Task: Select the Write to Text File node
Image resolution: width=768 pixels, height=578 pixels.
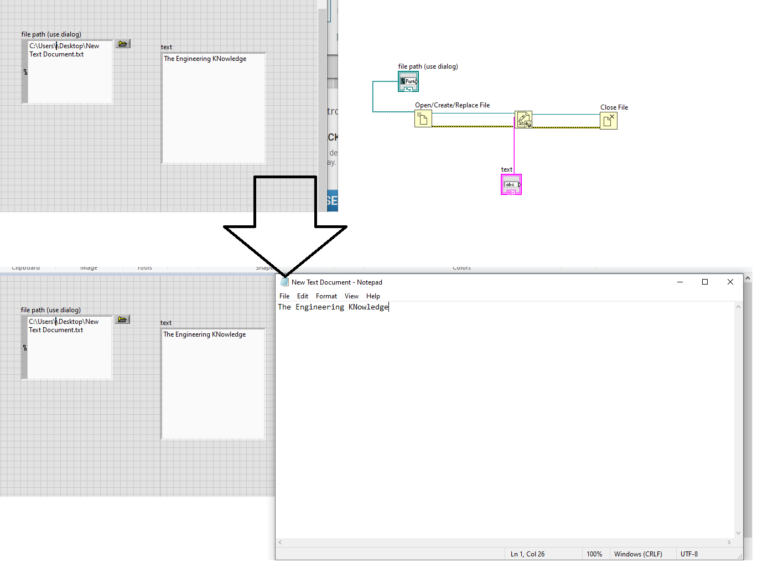Action: point(523,120)
